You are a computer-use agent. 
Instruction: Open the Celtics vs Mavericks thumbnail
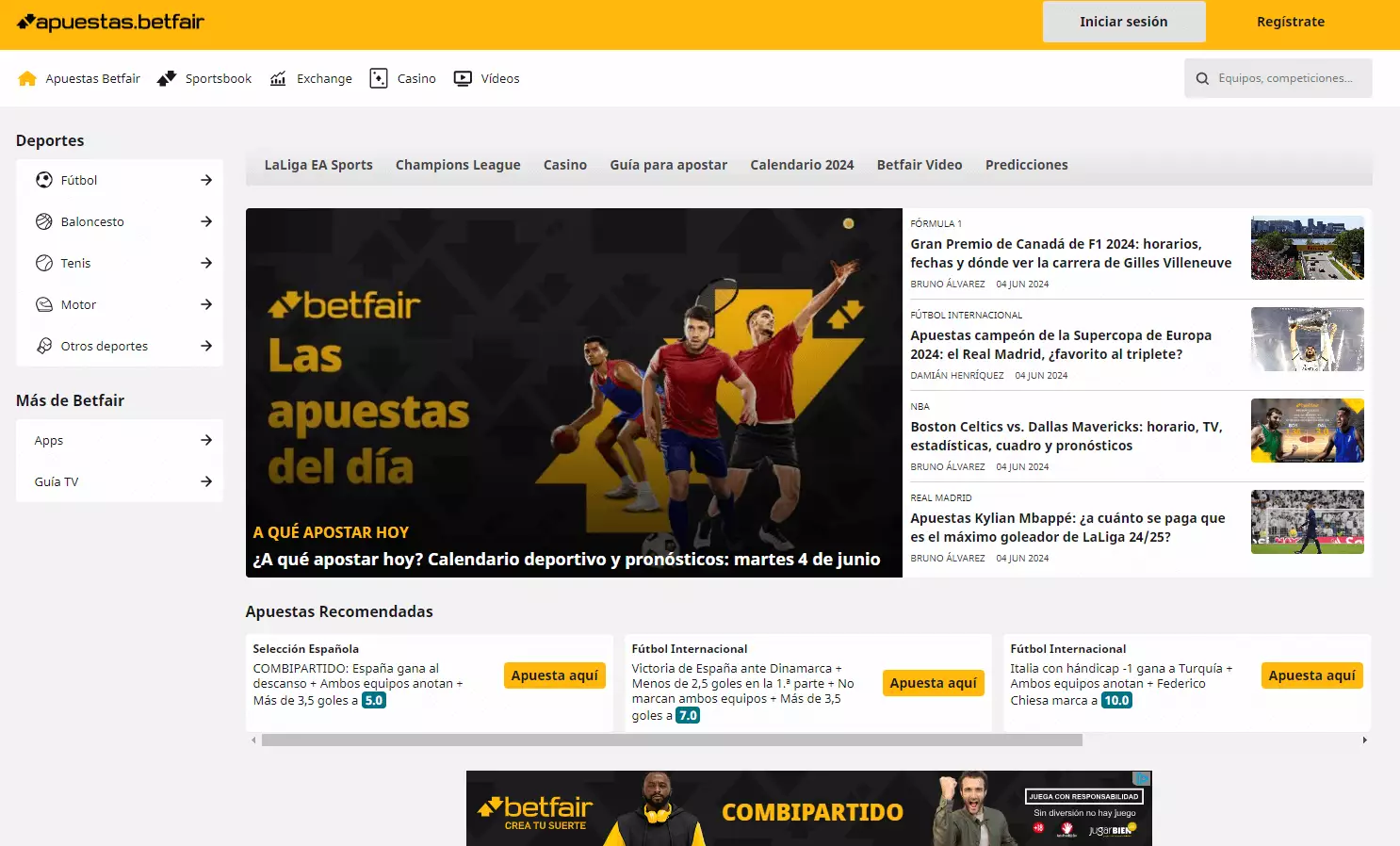coord(1308,431)
